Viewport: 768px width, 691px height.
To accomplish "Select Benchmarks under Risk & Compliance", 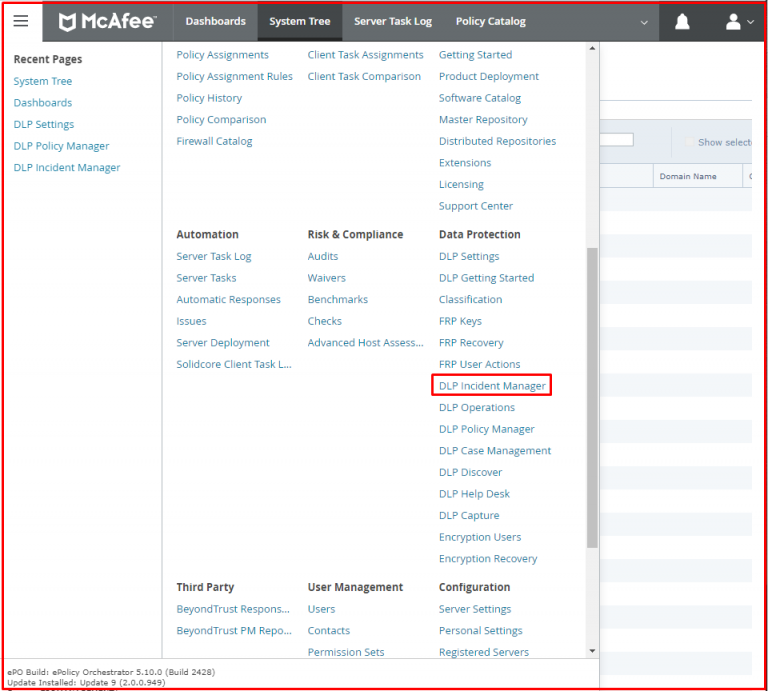I will 337,300.
